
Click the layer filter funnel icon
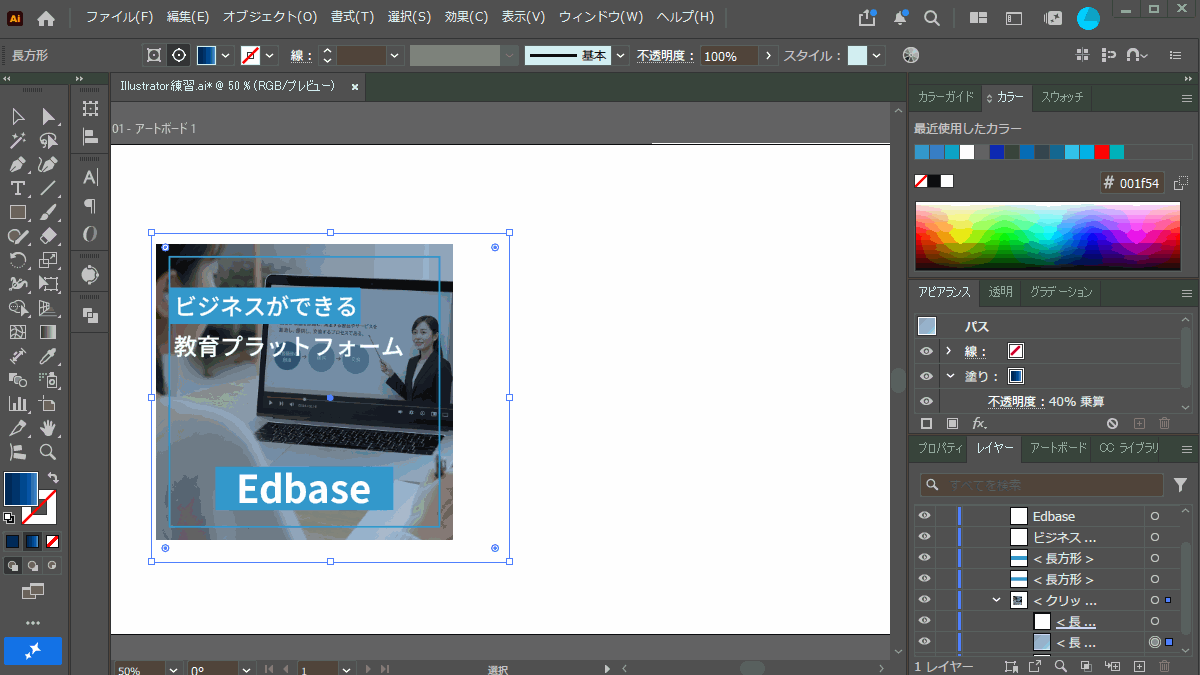(1180, 485)
